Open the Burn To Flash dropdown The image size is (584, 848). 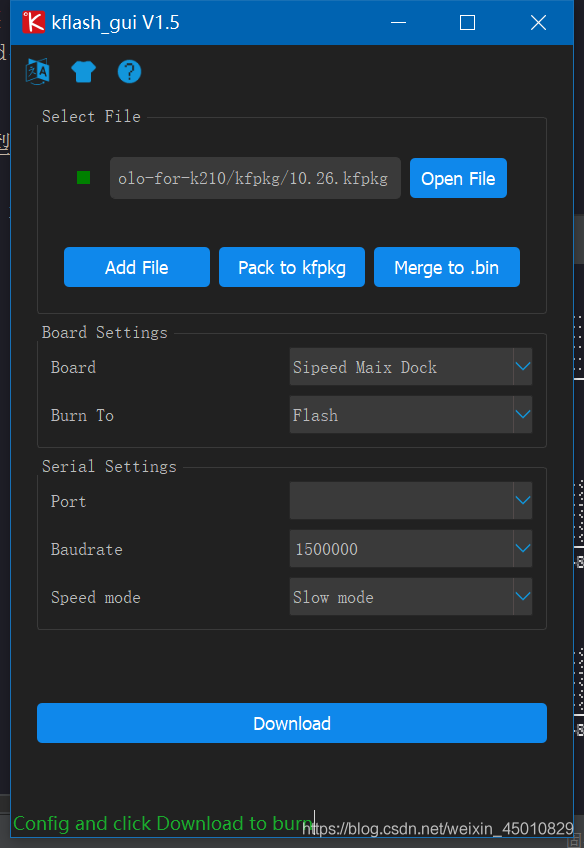point(411,415)
